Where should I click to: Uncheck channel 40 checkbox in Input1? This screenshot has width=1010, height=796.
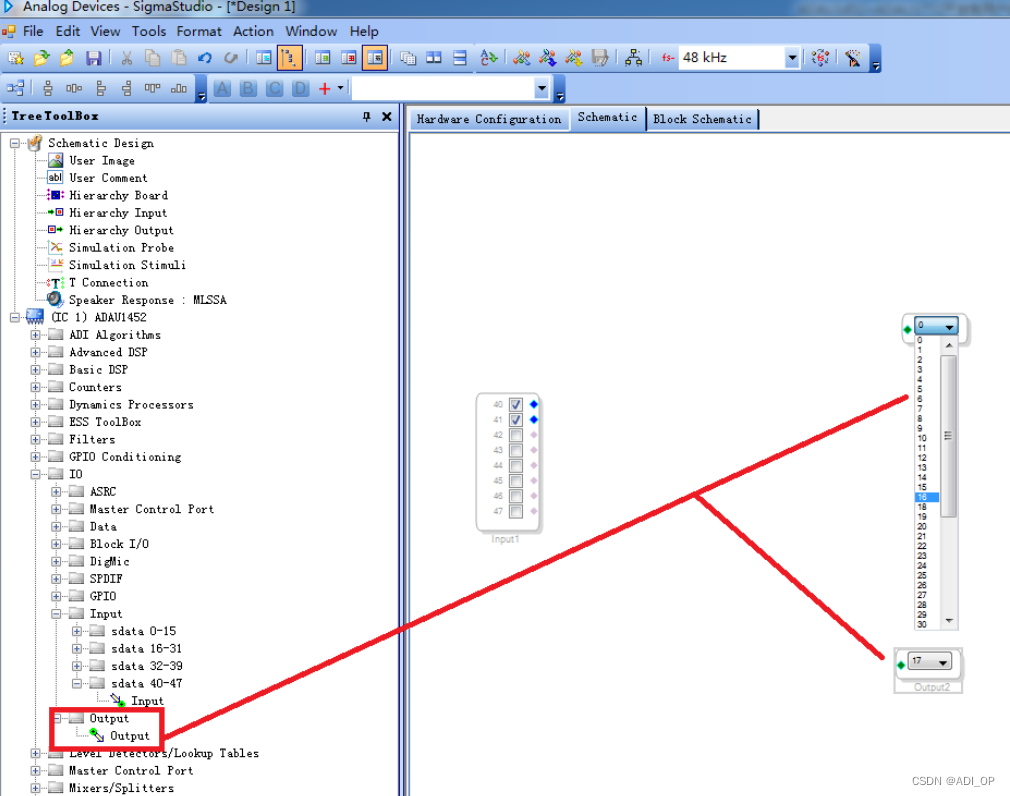(x=515, y=404)
